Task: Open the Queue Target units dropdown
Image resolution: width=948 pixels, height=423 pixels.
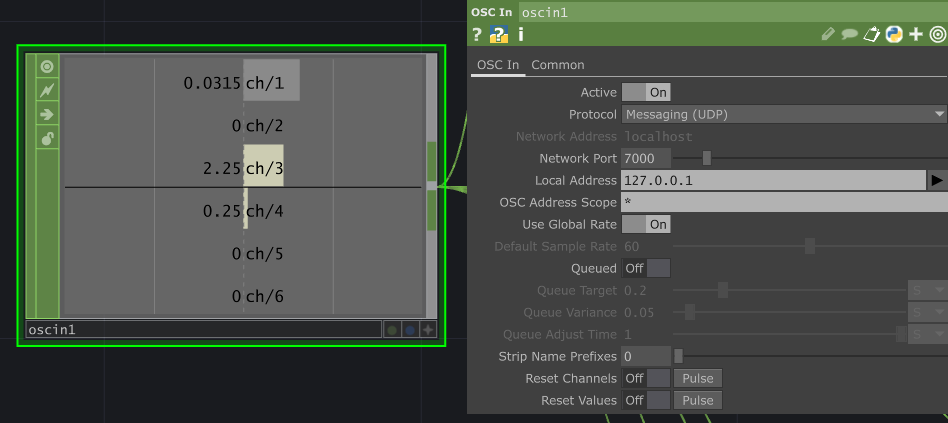Action: point(927,291)
